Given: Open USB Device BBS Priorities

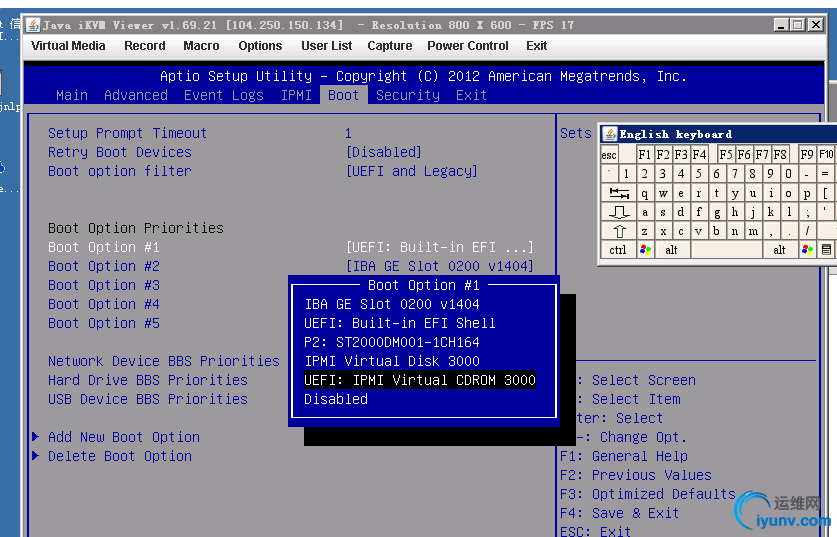Looking at the screenshot, I should [147, 399].
